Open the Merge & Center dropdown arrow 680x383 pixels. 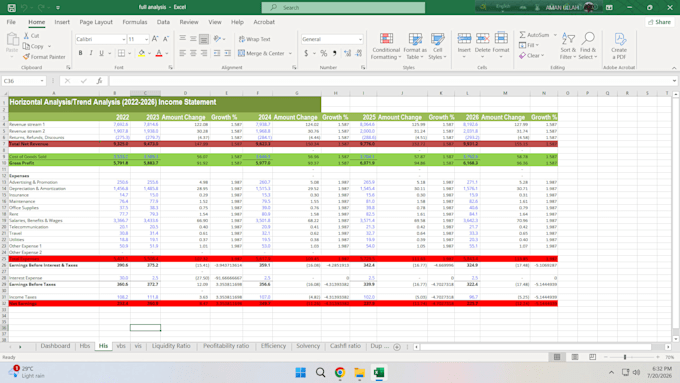tap(290, 53)
